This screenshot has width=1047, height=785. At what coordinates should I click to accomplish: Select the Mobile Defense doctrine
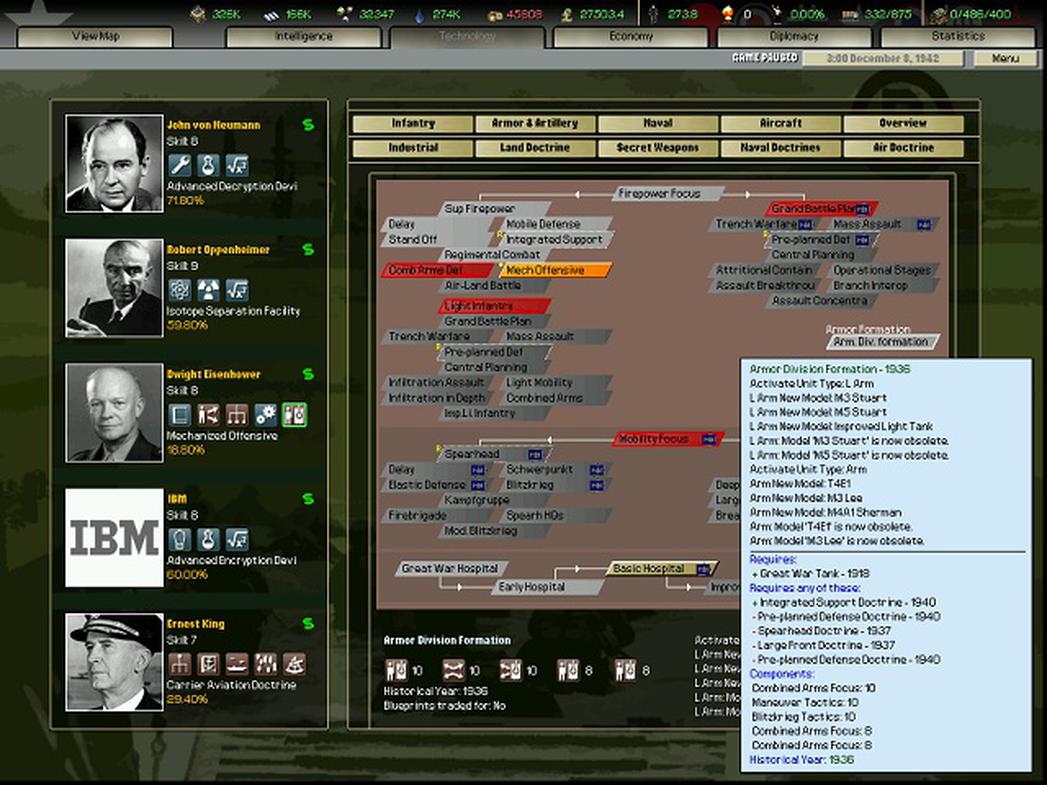[556, 224]
